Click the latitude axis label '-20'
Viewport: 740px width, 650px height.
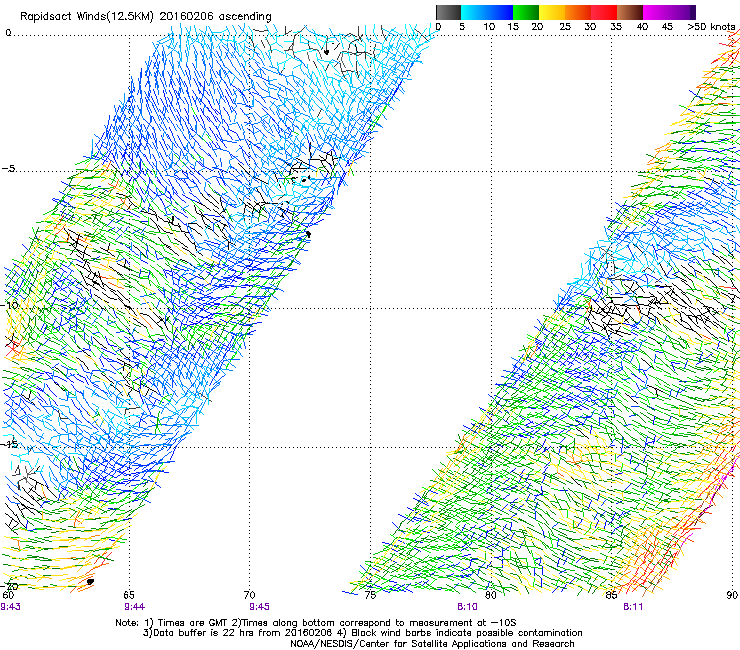point(10,586)
